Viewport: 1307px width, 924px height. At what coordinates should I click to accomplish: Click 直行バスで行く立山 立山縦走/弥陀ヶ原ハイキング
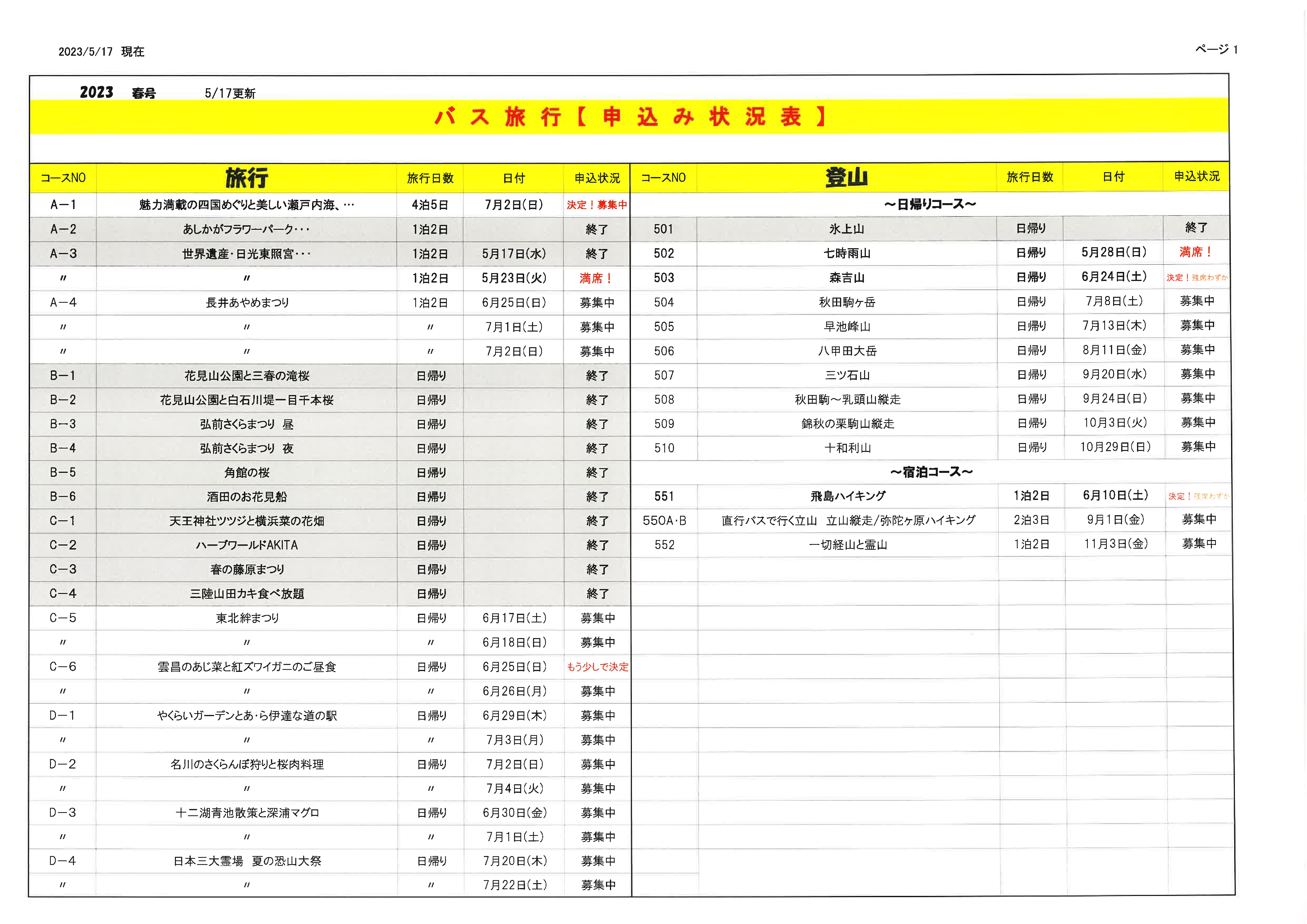click(848, 520)
